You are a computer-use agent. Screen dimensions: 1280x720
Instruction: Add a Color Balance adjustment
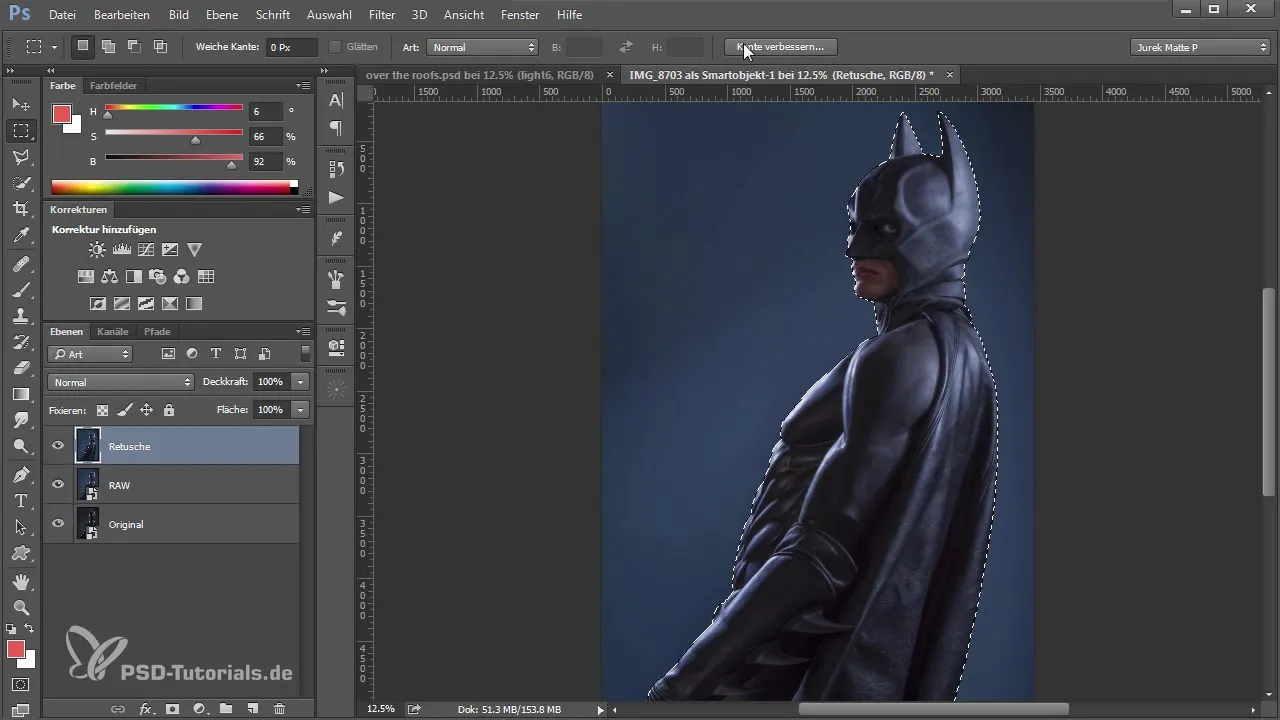(110, 277)
